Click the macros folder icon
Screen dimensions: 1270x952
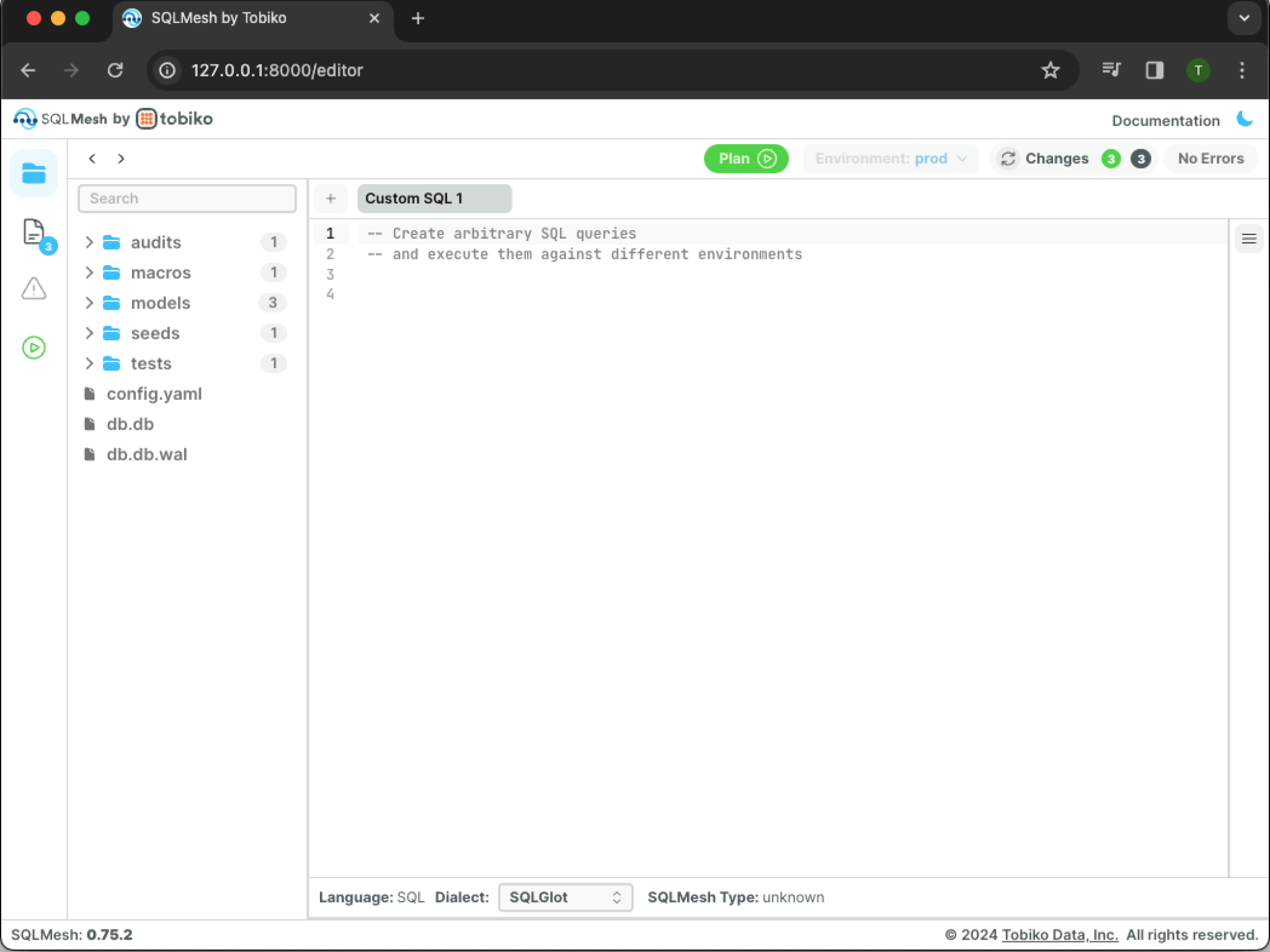(x=112, y=272)
